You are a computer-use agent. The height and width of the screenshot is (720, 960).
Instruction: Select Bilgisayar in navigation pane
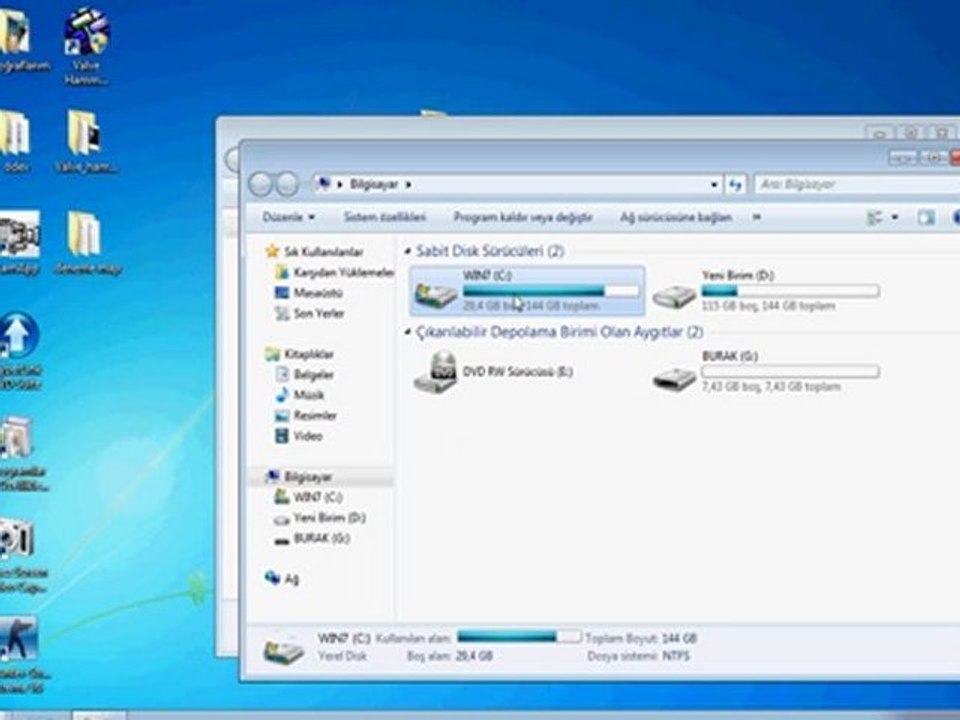coord(299,476)
